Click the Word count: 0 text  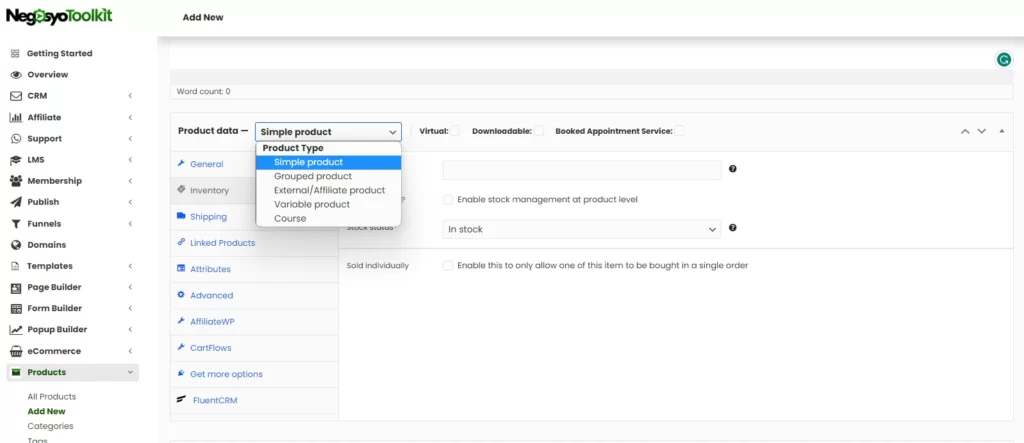pyautogui.click(x=203, y=91)
